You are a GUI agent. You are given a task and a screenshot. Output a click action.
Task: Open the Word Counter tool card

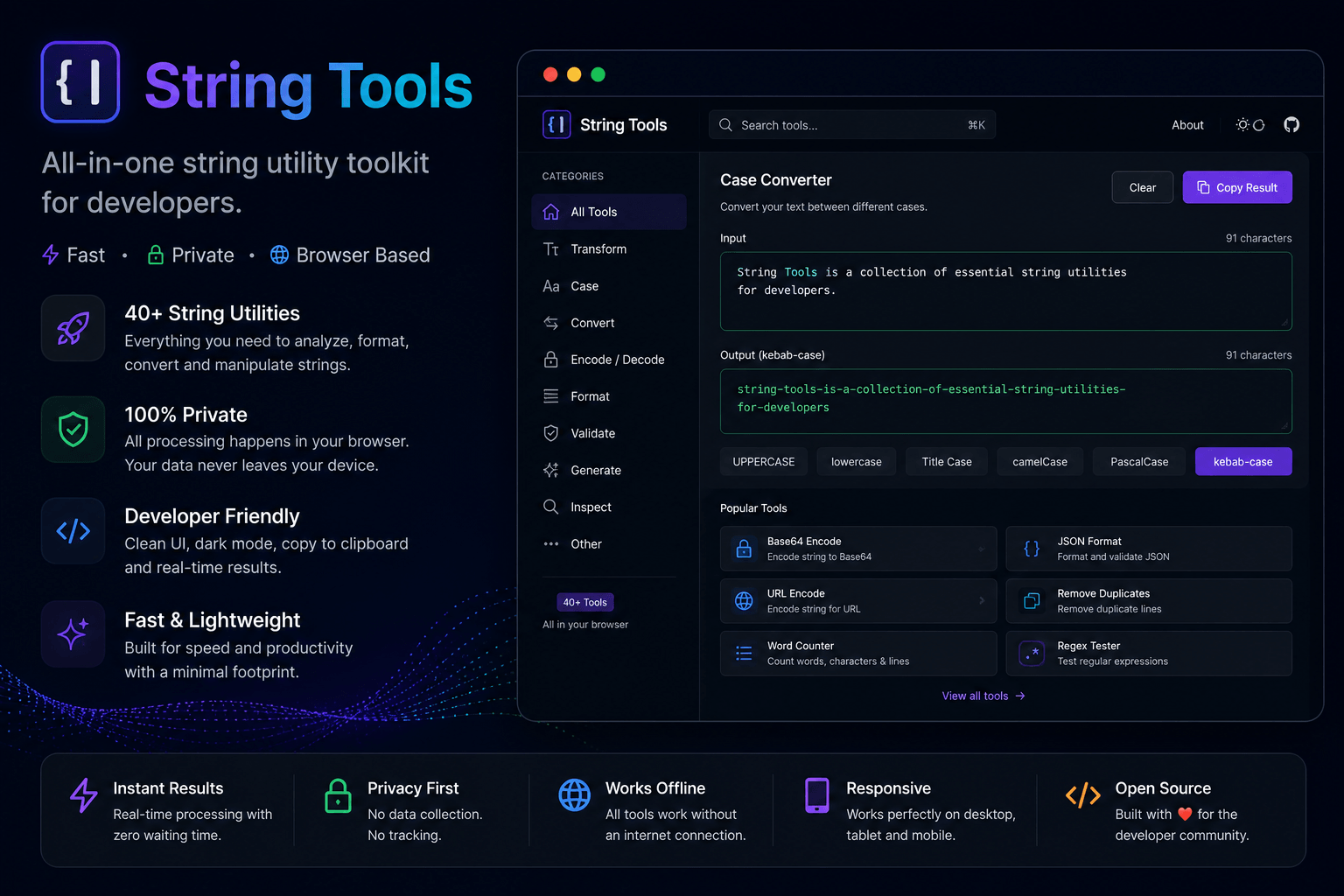click(x=858, y=653)
